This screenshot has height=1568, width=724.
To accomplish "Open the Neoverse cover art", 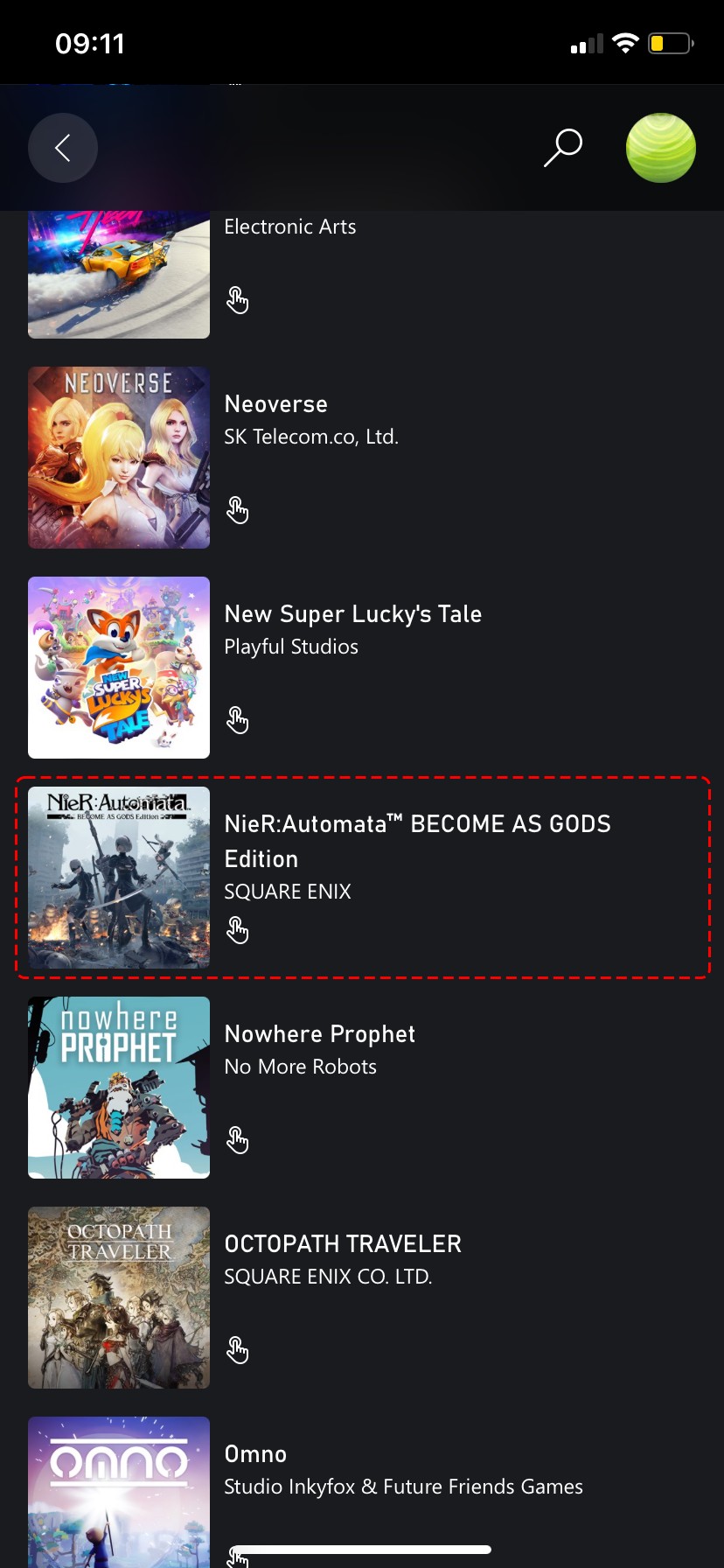I will [119, 458].
